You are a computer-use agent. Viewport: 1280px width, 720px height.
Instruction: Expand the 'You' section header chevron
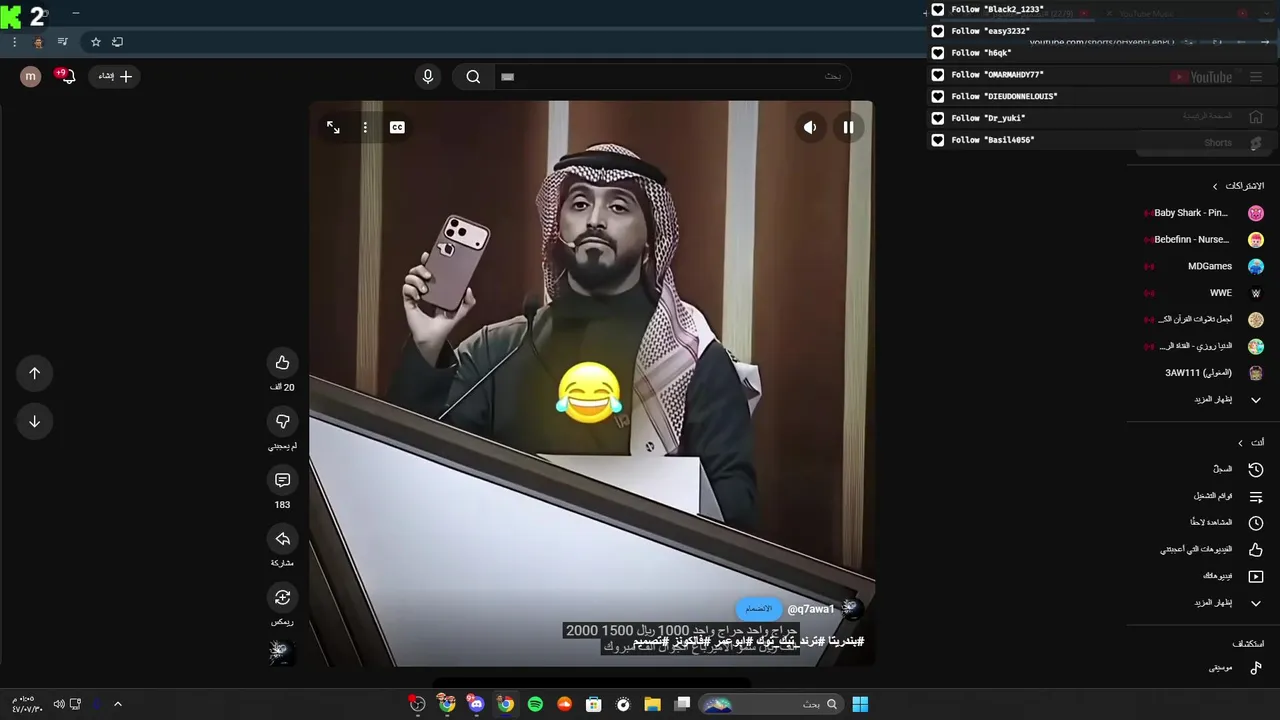(1240, 443)
